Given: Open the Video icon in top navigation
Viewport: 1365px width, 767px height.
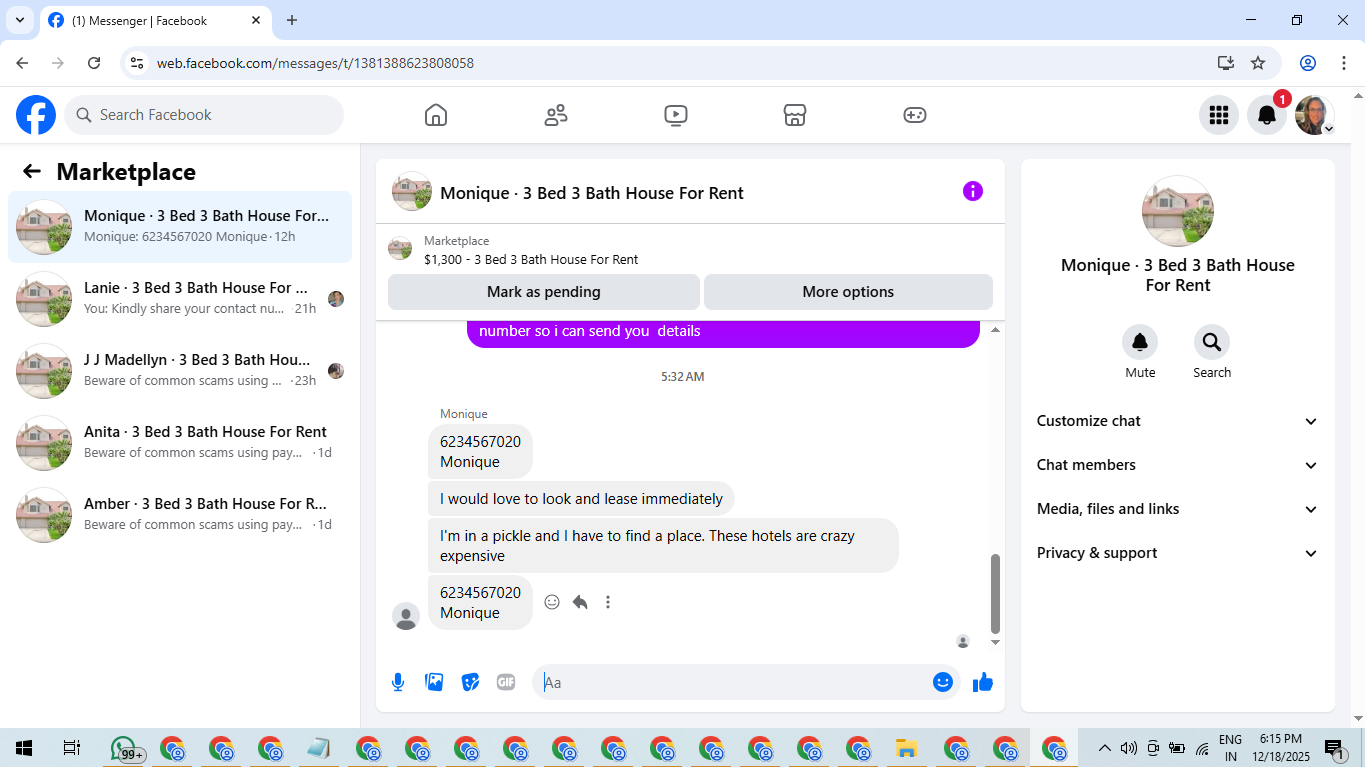Looking at the screenshot, I should pyautogui.click(x=676, y=115).
